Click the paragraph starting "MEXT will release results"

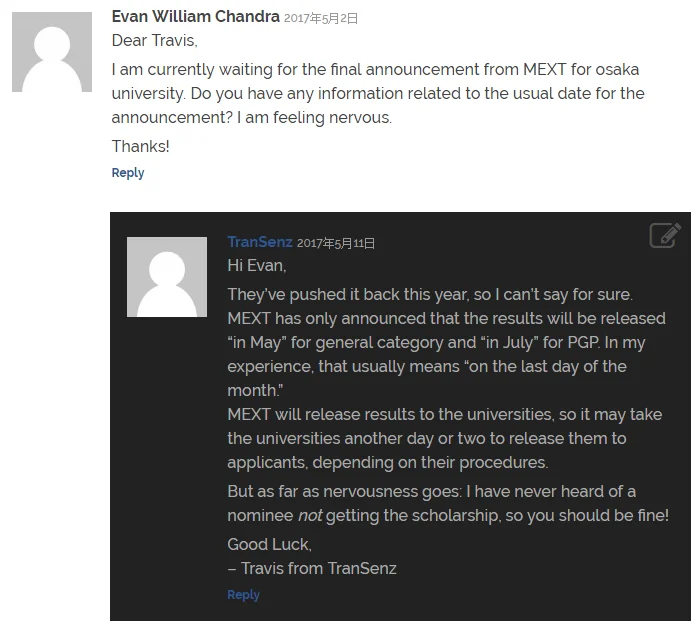[x=445, y=438]
